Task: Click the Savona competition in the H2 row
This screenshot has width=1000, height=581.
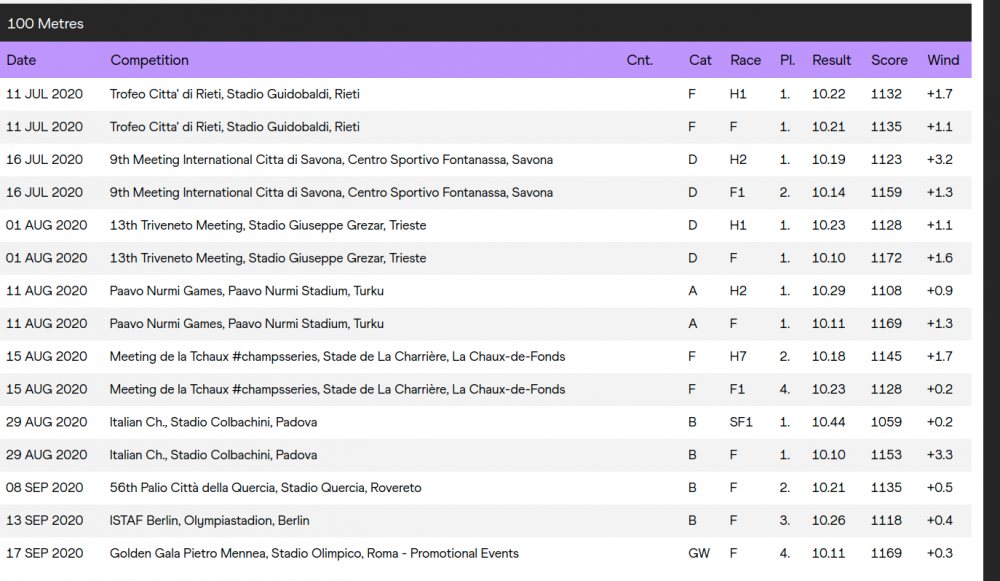Action: (331, 159)
